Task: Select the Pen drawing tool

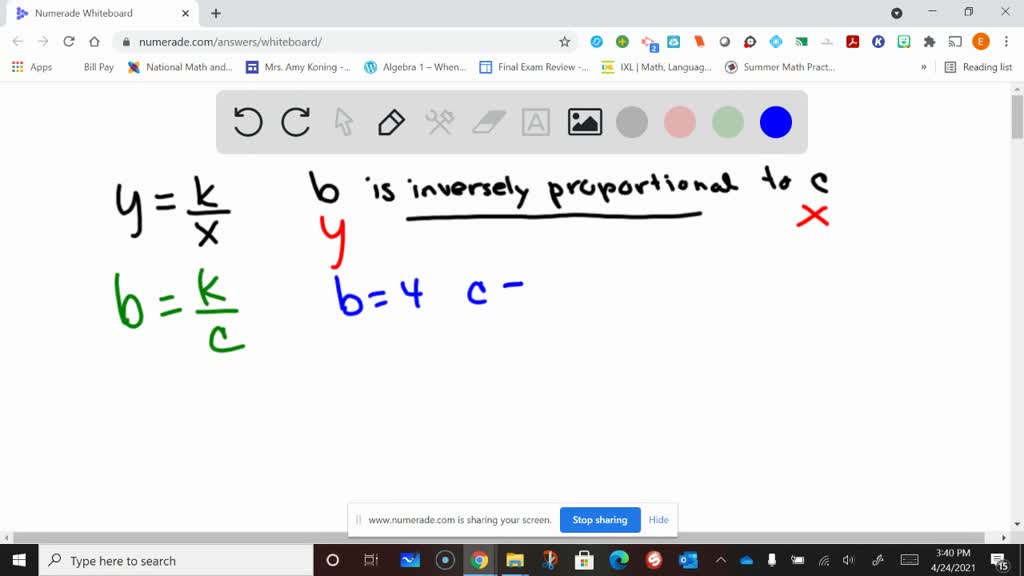Action: pos(390,122)
